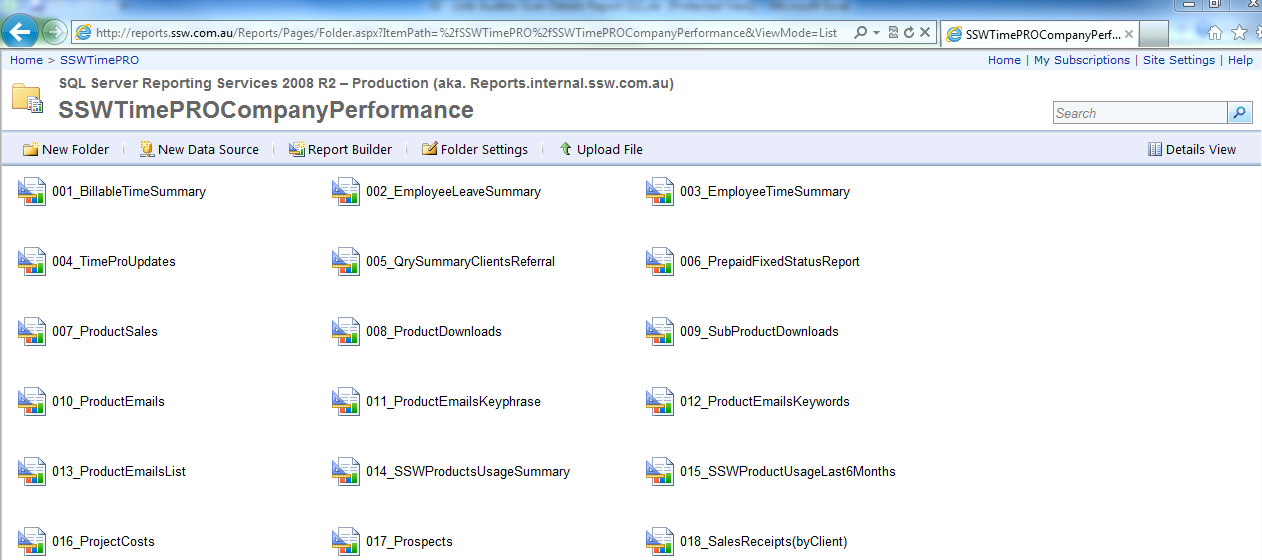
Task: Click the browser Home icon
Action: (1215, 33)
